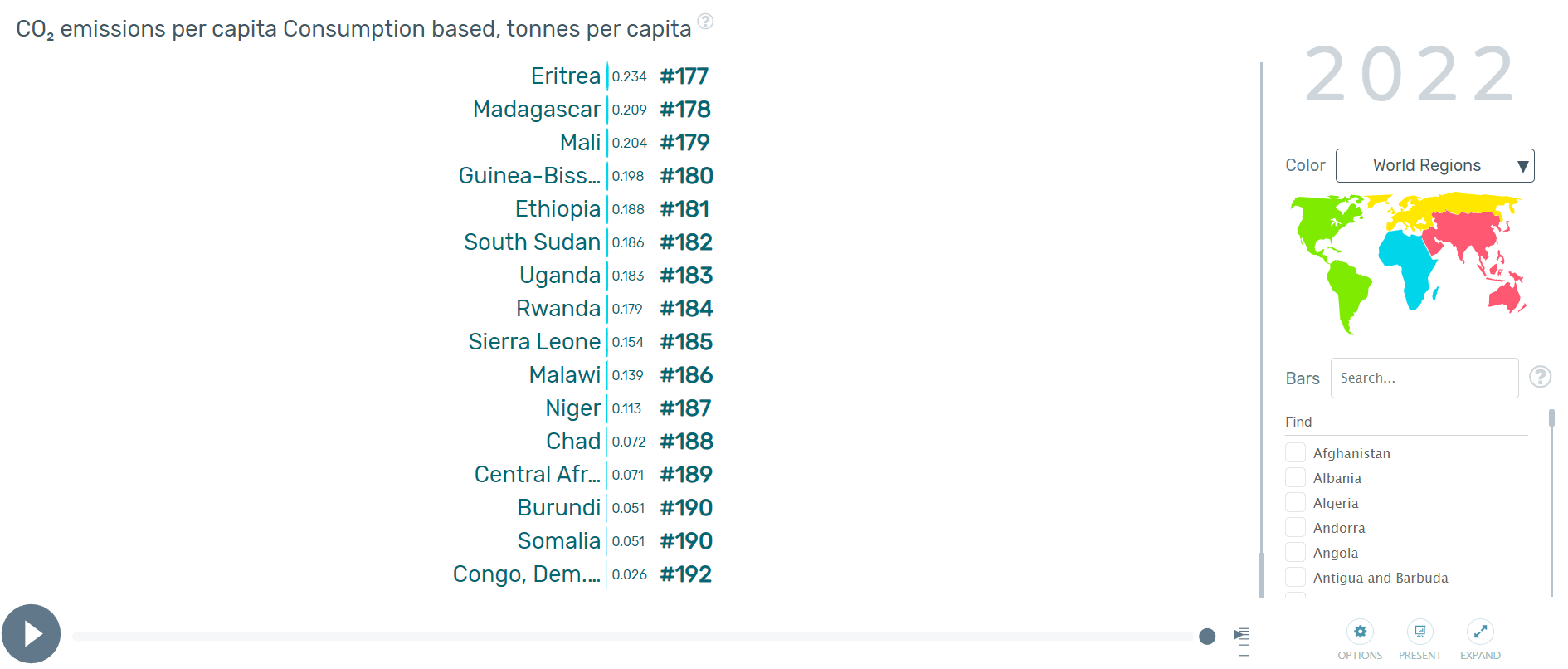The width and height of the screenshot is (1568, 669).
Task: Click the Present mode icon
Action: click(1419, 632)
